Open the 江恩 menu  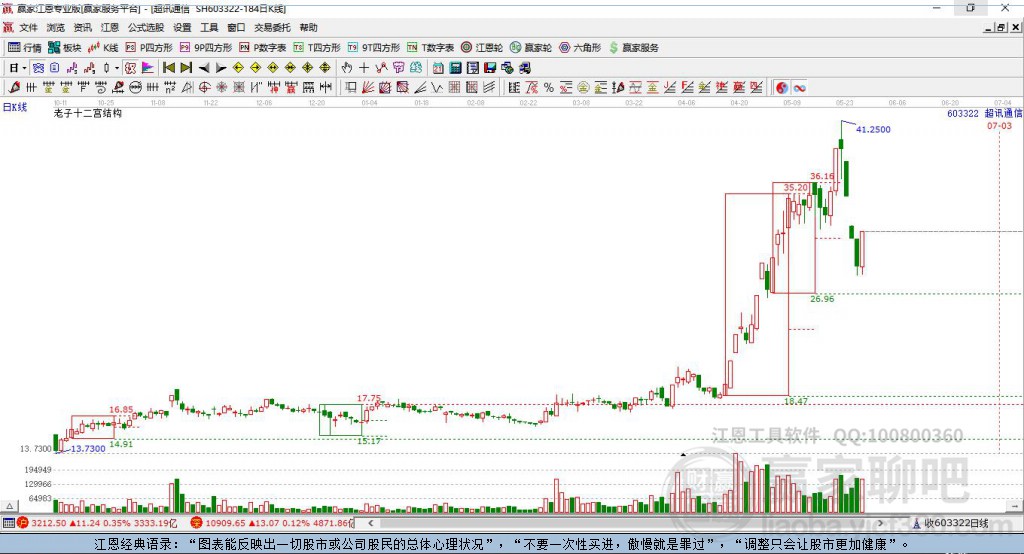[110, 27]
